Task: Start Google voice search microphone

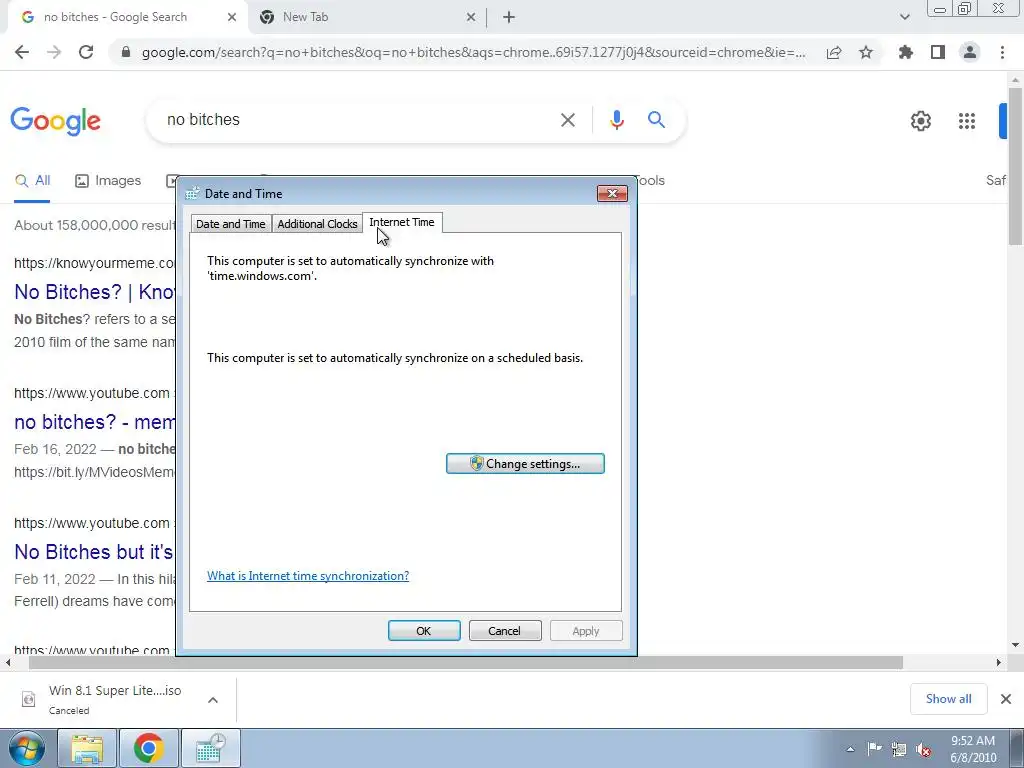Action: (616, 120)
